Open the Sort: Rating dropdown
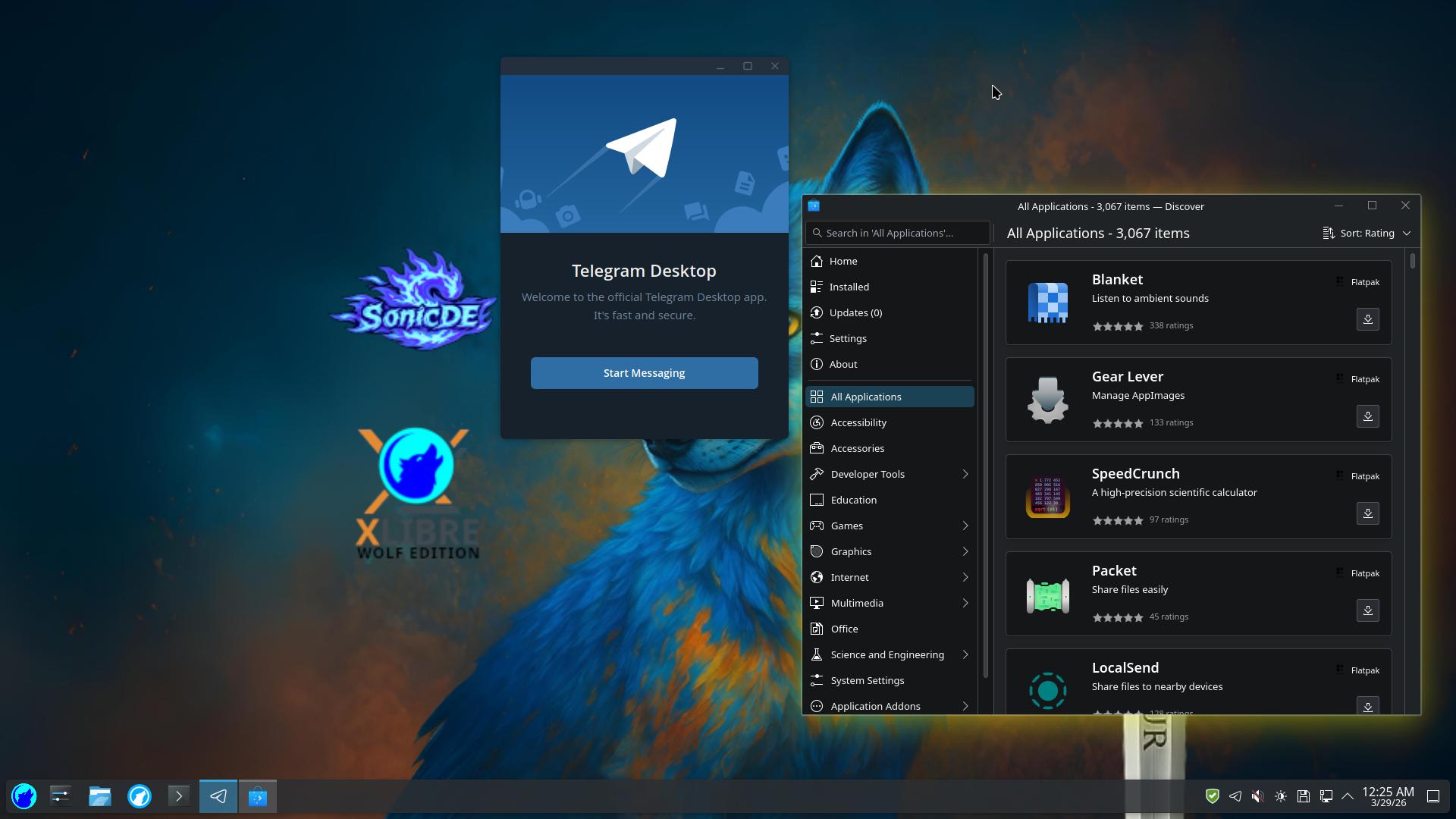This screenshot has width=1456, height=819. pos(1367,233)
